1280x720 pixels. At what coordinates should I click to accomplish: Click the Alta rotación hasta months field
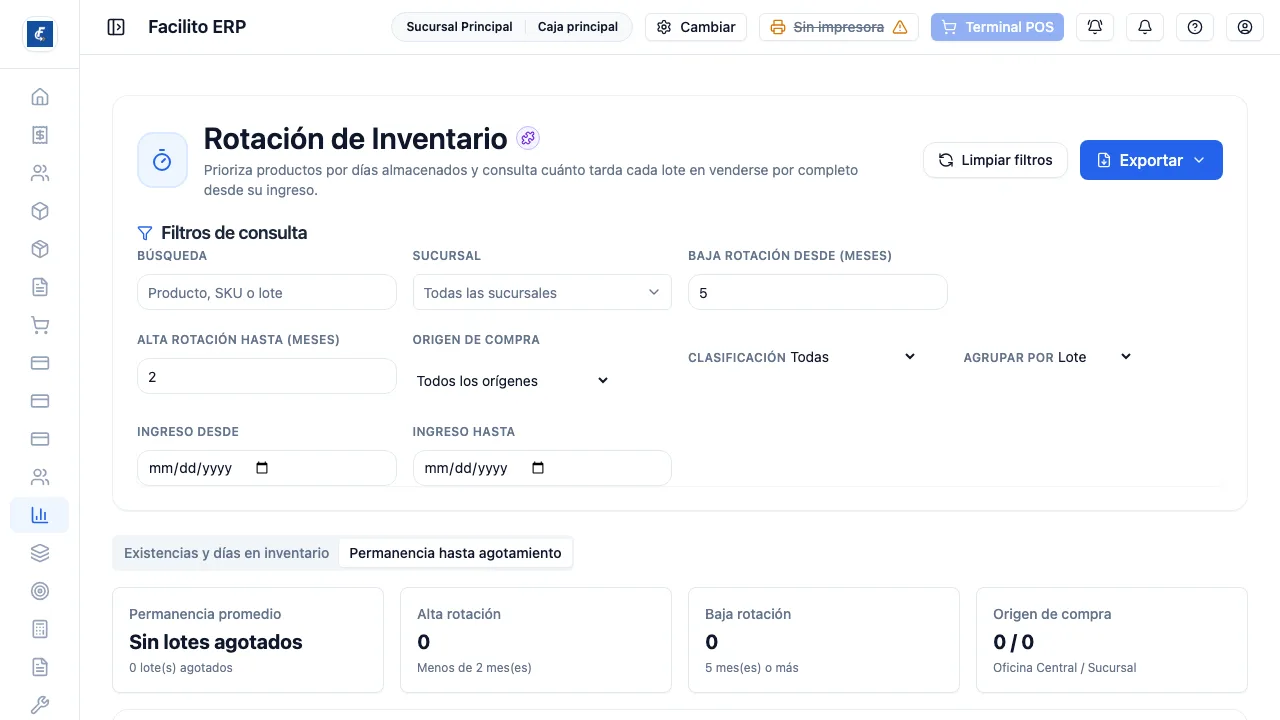[x=267, y=377]
